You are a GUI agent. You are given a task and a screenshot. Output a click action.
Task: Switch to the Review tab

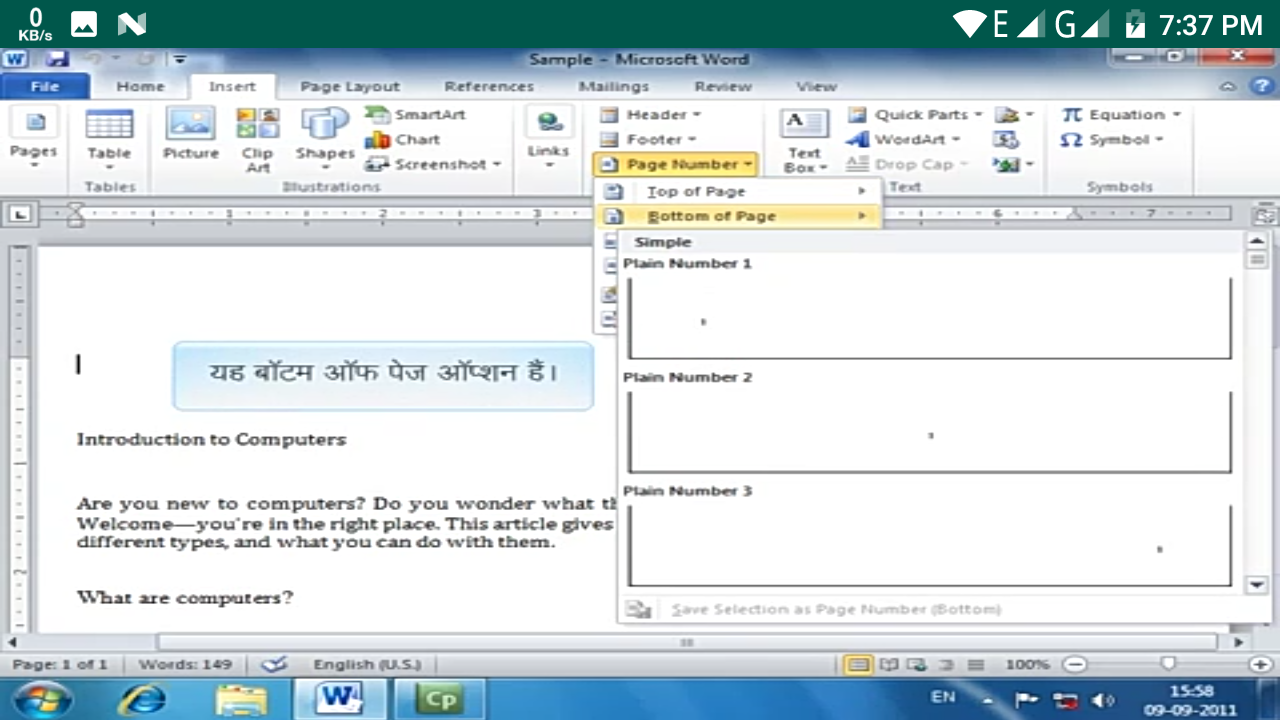point(723,87)
